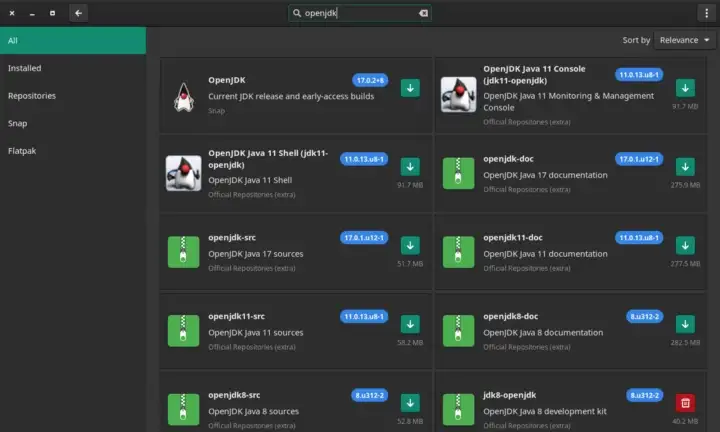The height and width of the screenshot is (432, 720).
Task: Select the All category
Action: point(73,40)
